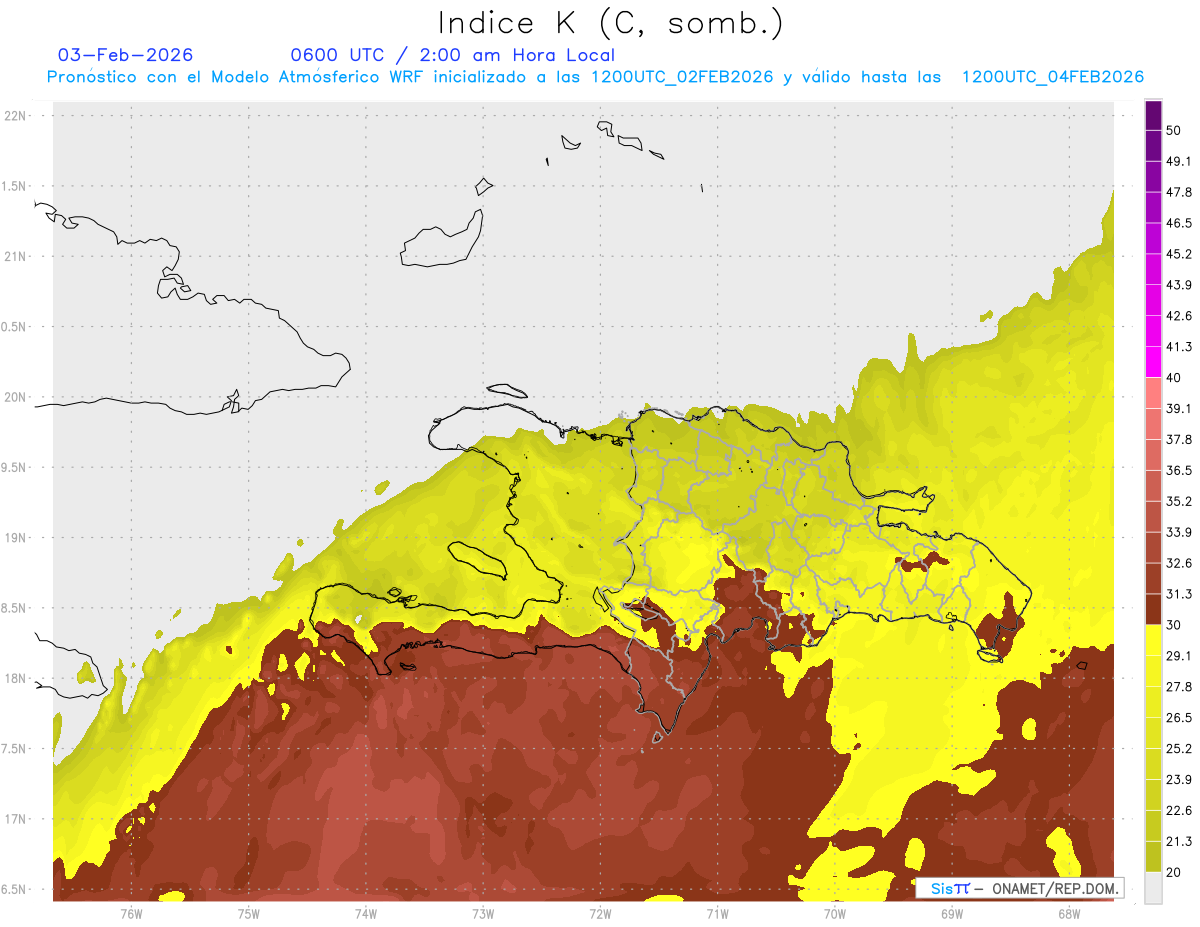Click the colorbar value '43.9'
Screen dimensions: 1200x927
tap(1178, 285)
